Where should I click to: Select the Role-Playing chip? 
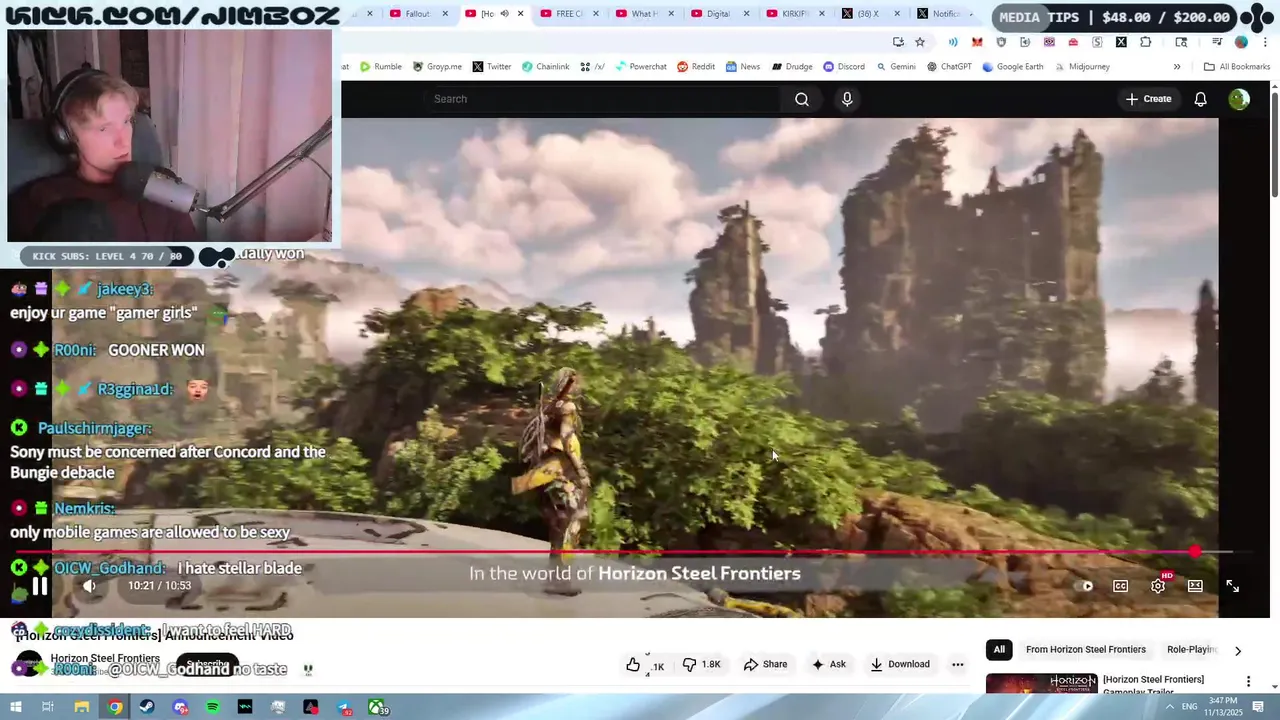click(x=1192, y=649)
